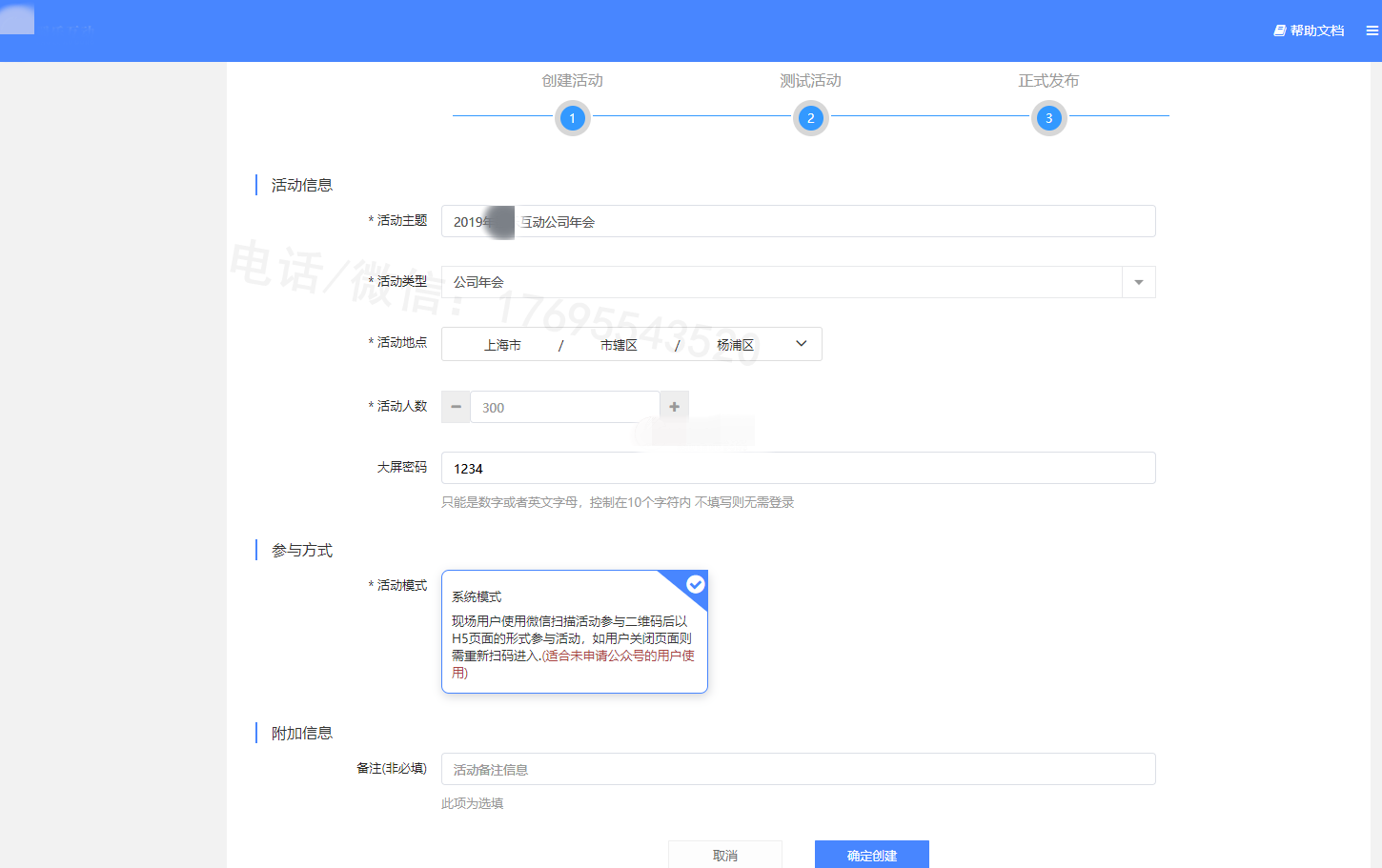Select step 3 正式发布 circle
Viewport: 1382px width, 868px height.
(1048, 118)
